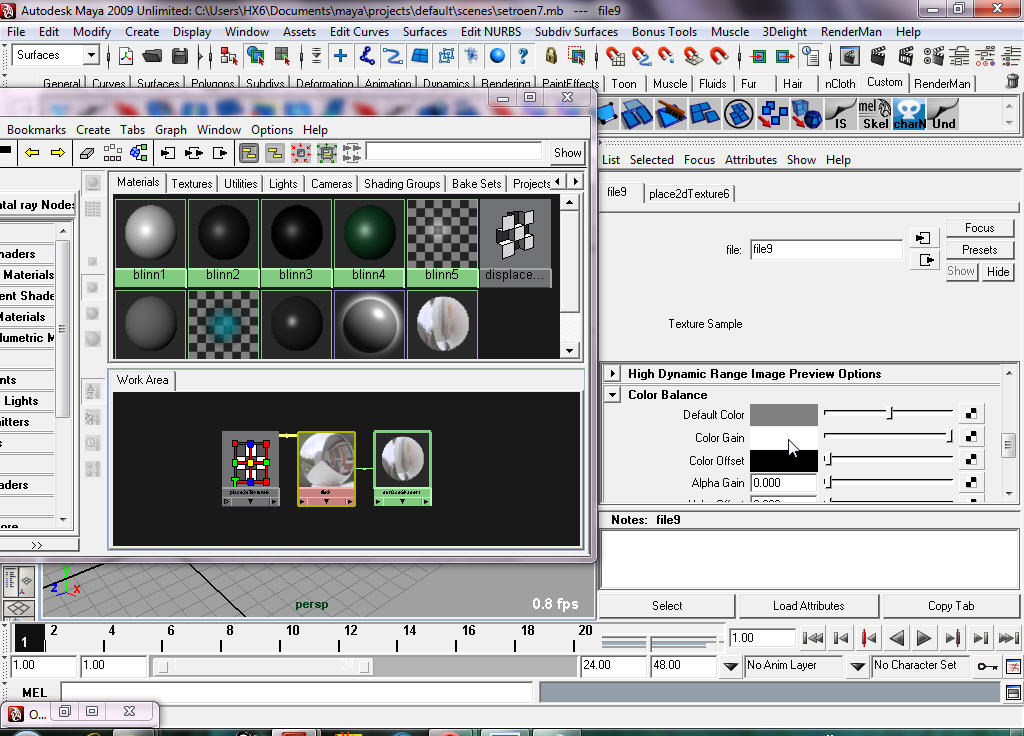Click the mel Skel shelf button
The height and width of the screenshot is (736, 1024).
click(875, 114)
